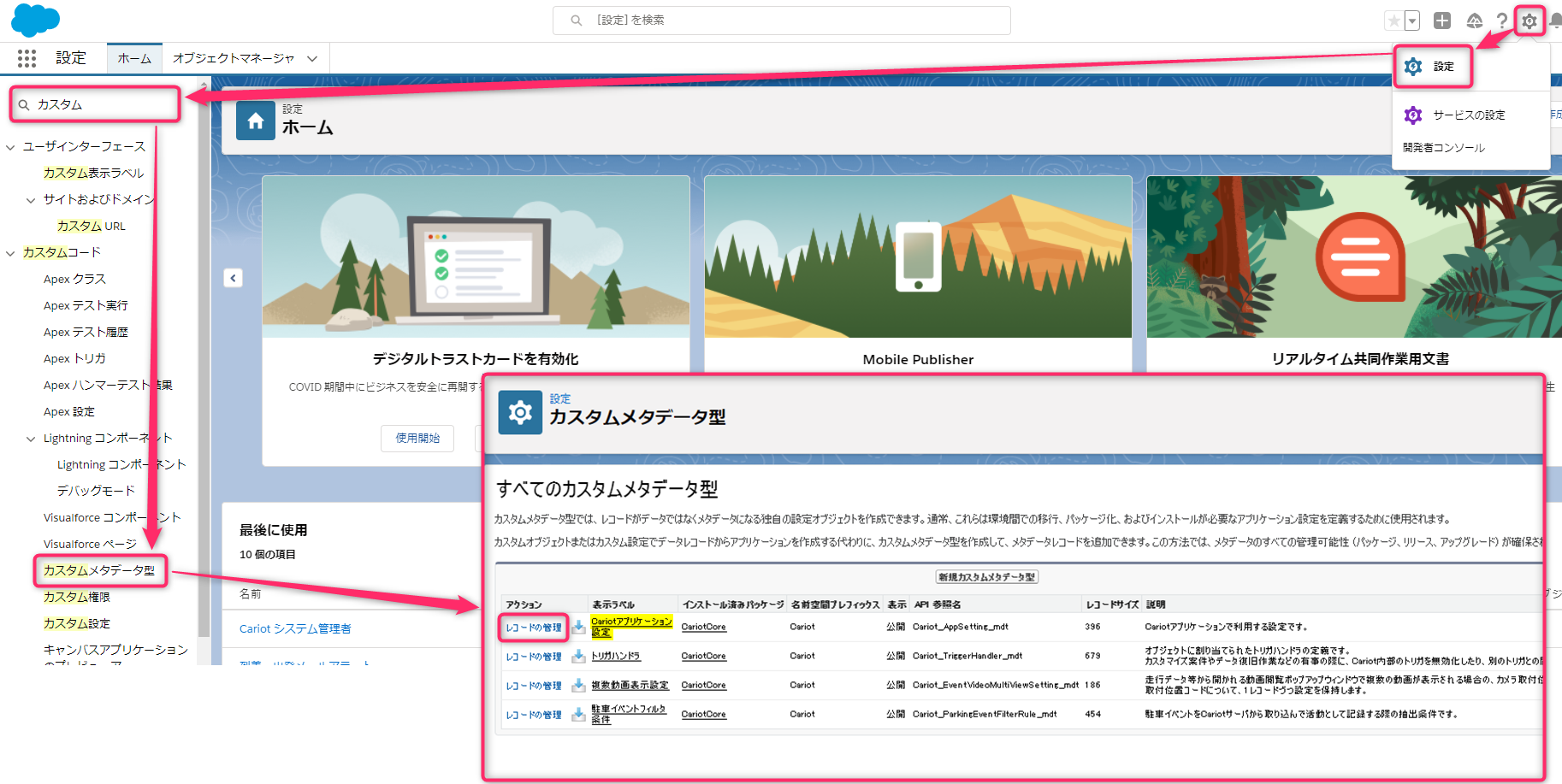Screen dimensions: 1562x784
Task: Click download icon in トリガハンドラ row
Action: coord(579,657)
